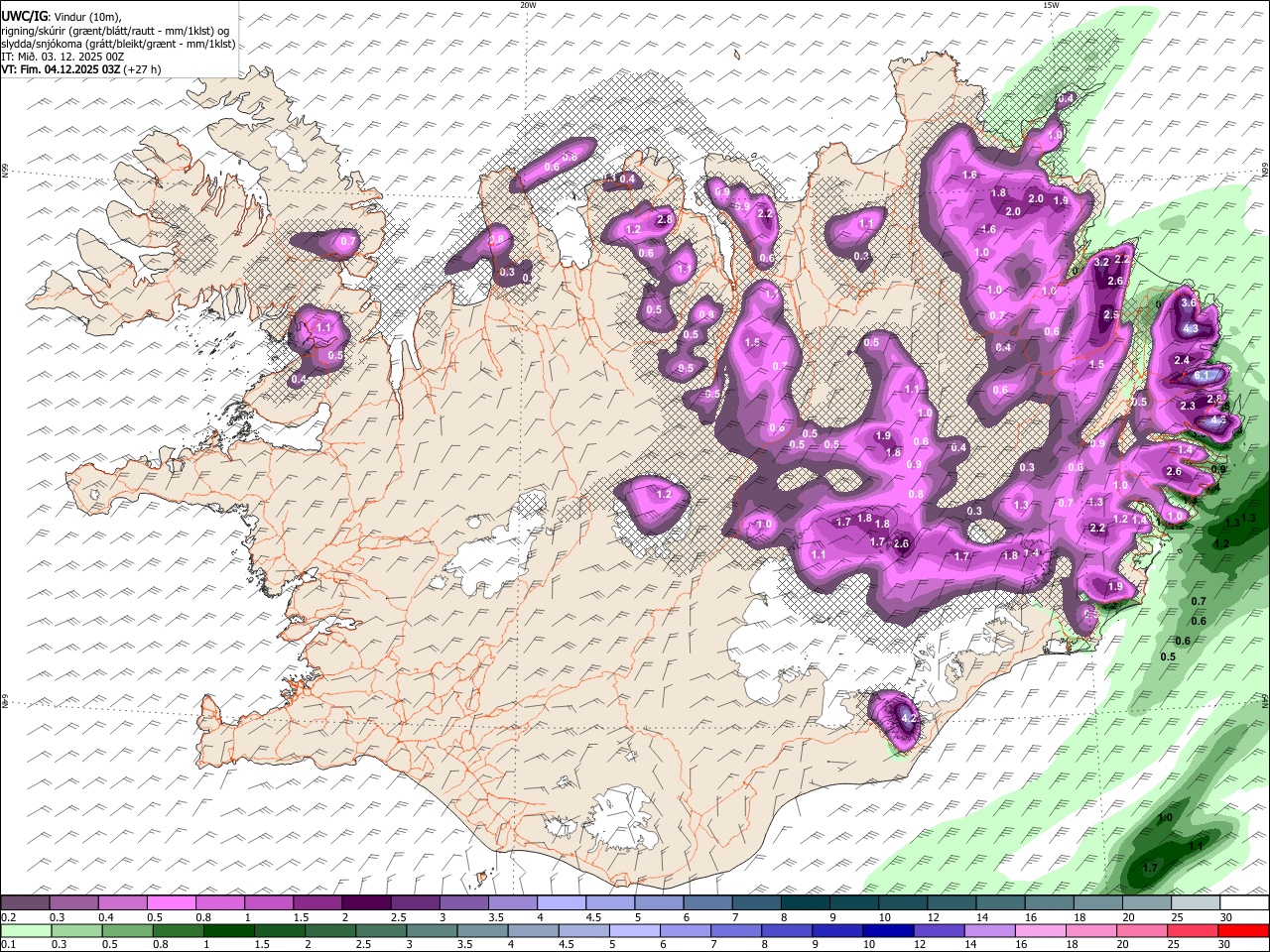Click the 15W longitude label
Screen dimensions: 1270x952
(1051, 5)
